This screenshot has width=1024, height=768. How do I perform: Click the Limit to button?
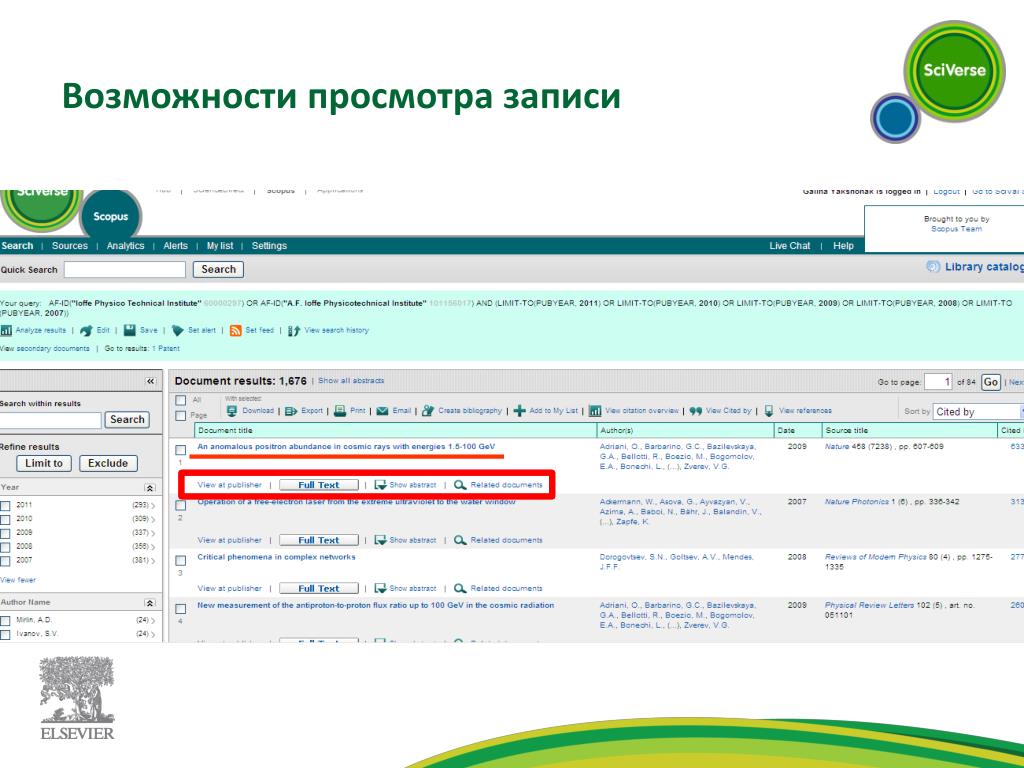pyautogui.click(x=44, y=463)
